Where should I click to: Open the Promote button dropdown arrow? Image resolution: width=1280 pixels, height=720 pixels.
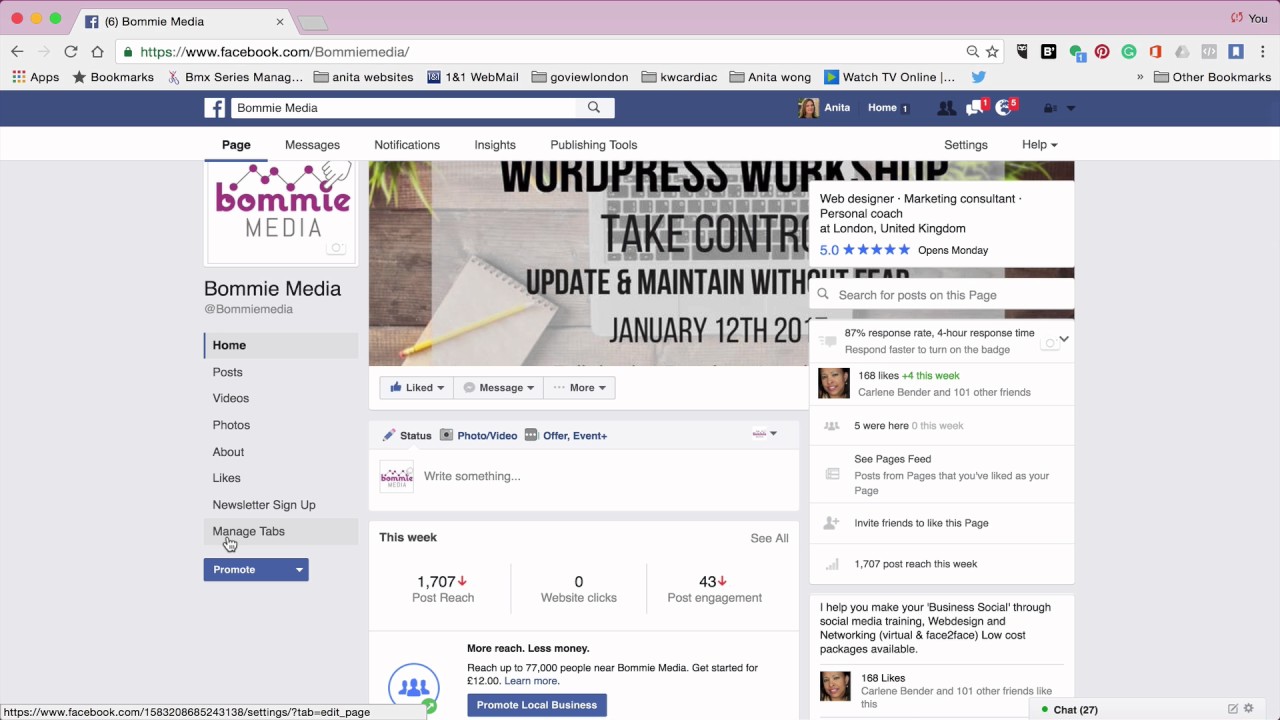click(x=299, y=569)
